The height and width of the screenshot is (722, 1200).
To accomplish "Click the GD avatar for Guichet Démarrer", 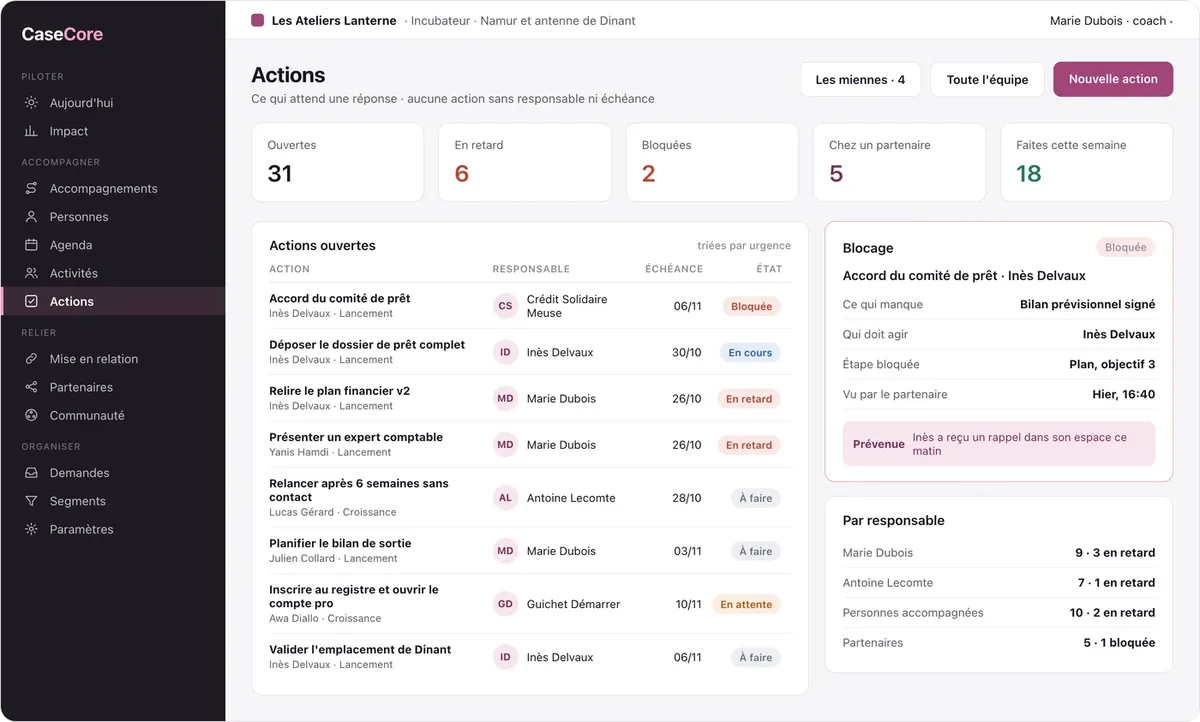I will (505, 604).
